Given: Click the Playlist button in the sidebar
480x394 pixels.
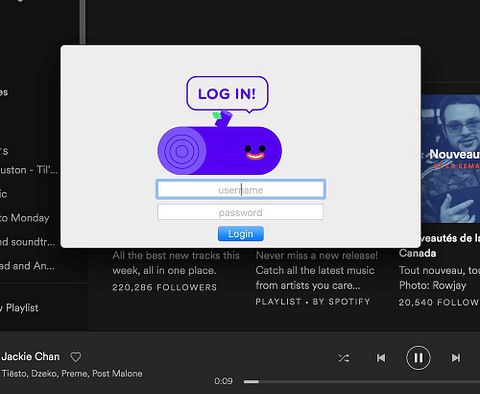Looking at the screenshot, I should (19, 308).
